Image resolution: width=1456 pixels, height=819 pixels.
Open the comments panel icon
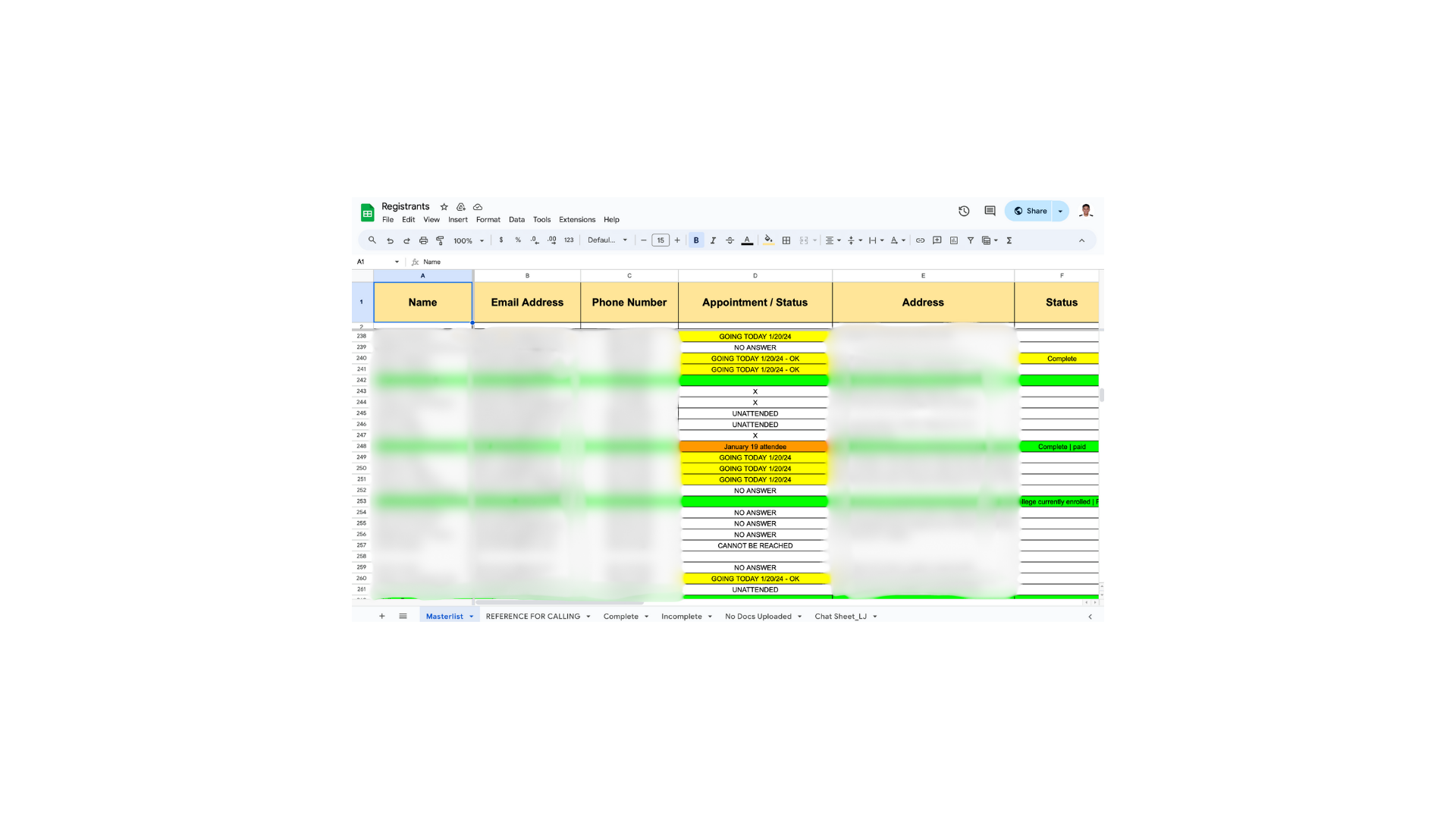pyautogui.click(x=990, y=211)
